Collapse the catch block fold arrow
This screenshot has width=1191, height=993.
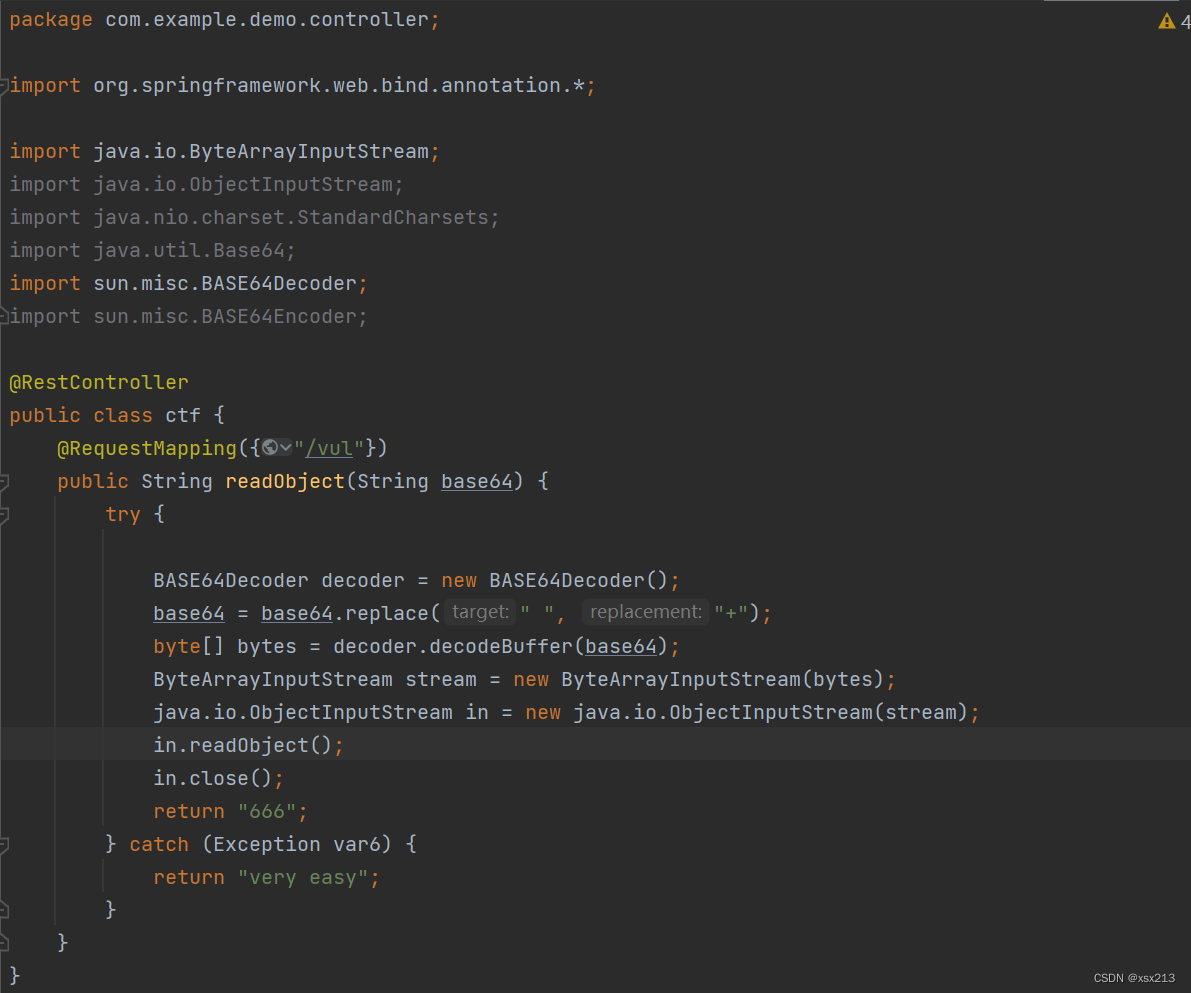[x=4, y=843]
